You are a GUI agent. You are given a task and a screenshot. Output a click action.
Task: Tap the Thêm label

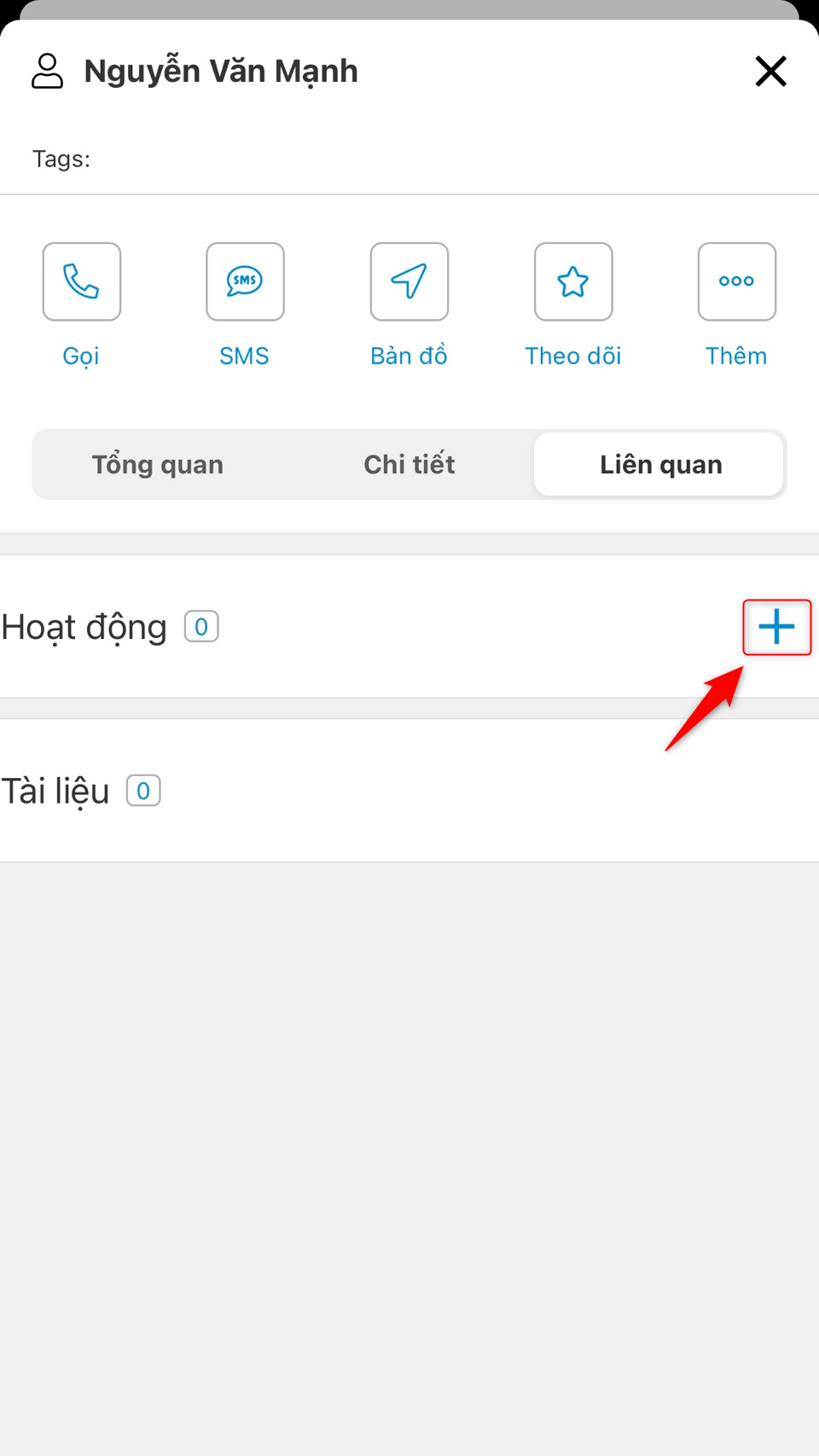[736, 355]
